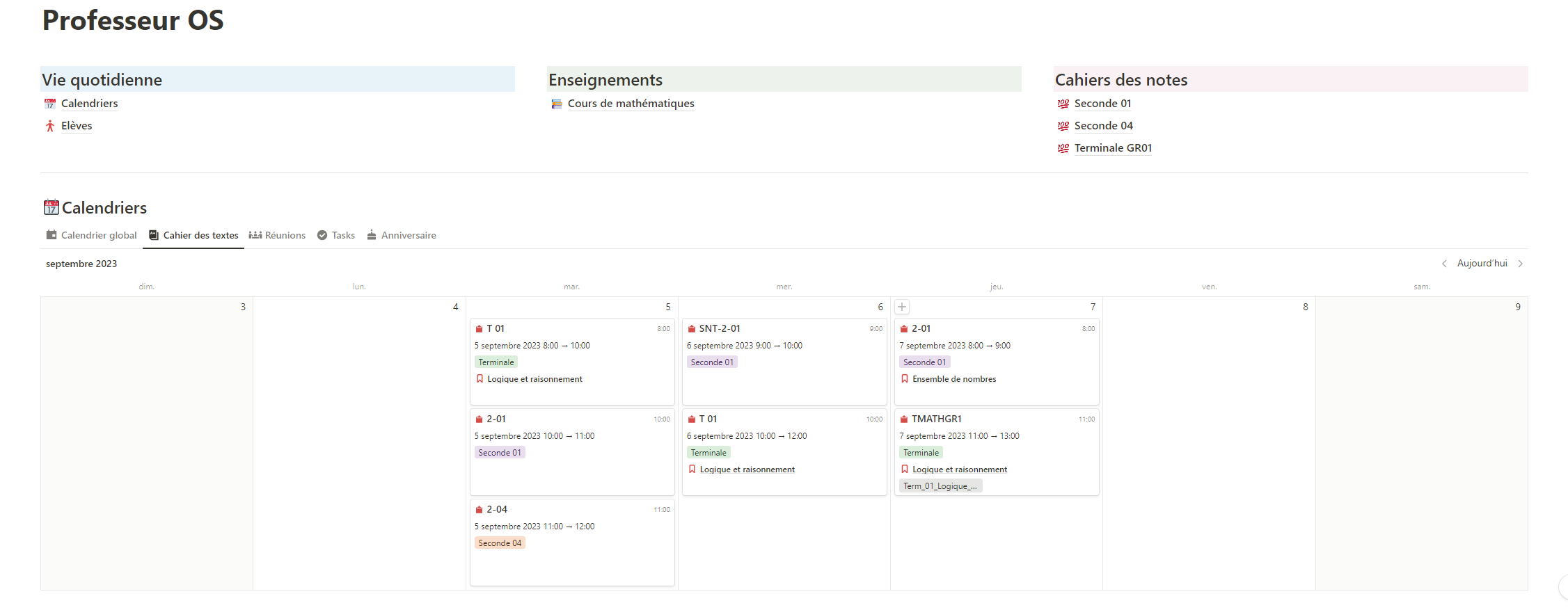
Task: Open the TMATHGR1 calendar entry
Action: click(x=936, y=419)
